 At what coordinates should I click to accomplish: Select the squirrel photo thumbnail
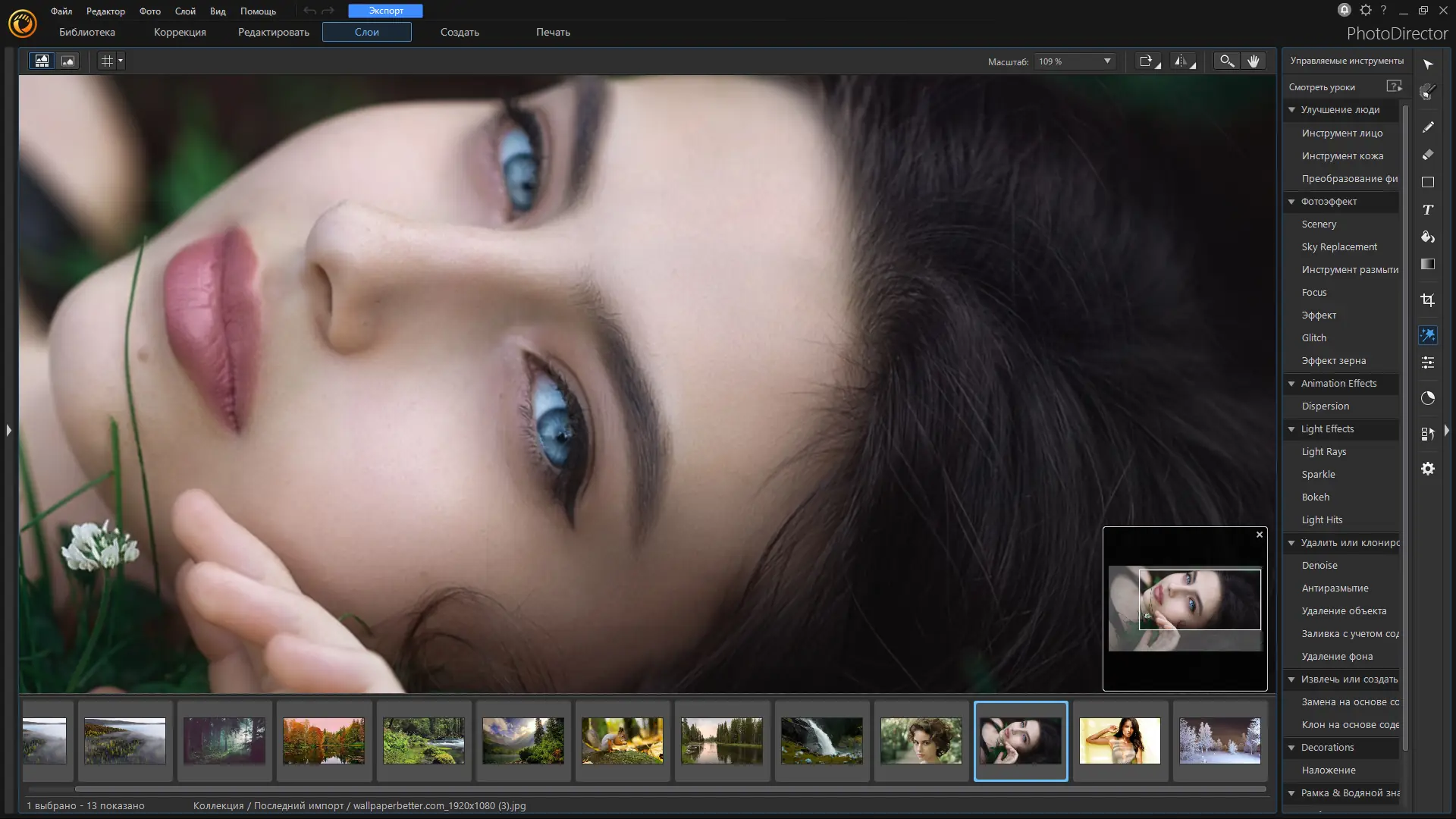coord(622,741)
